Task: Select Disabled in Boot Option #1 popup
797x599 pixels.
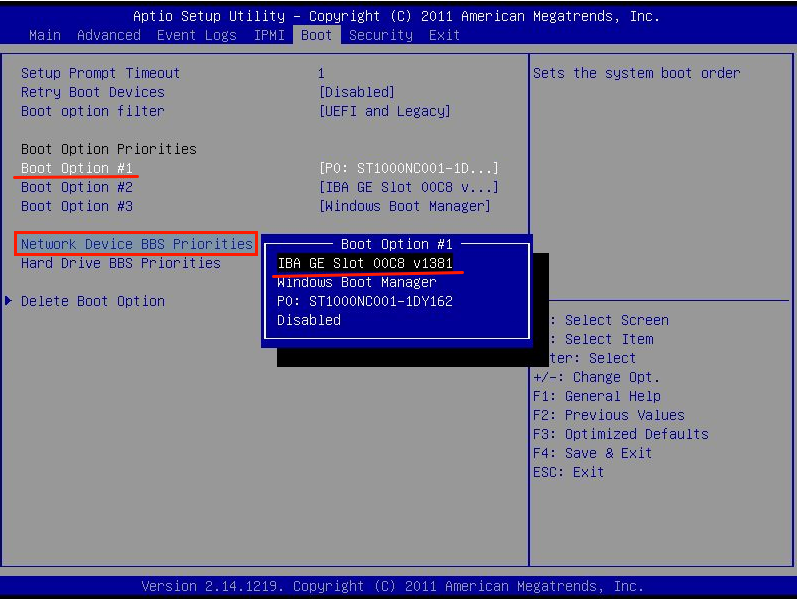Action: click(308, 320)
